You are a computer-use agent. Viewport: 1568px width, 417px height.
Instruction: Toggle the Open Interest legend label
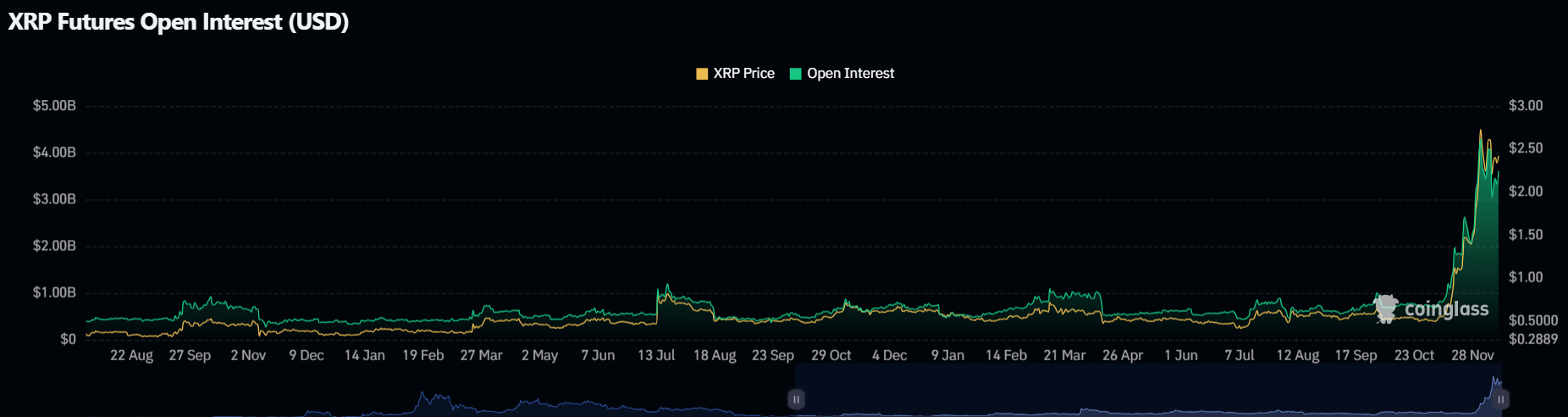(x=850, y=74)
